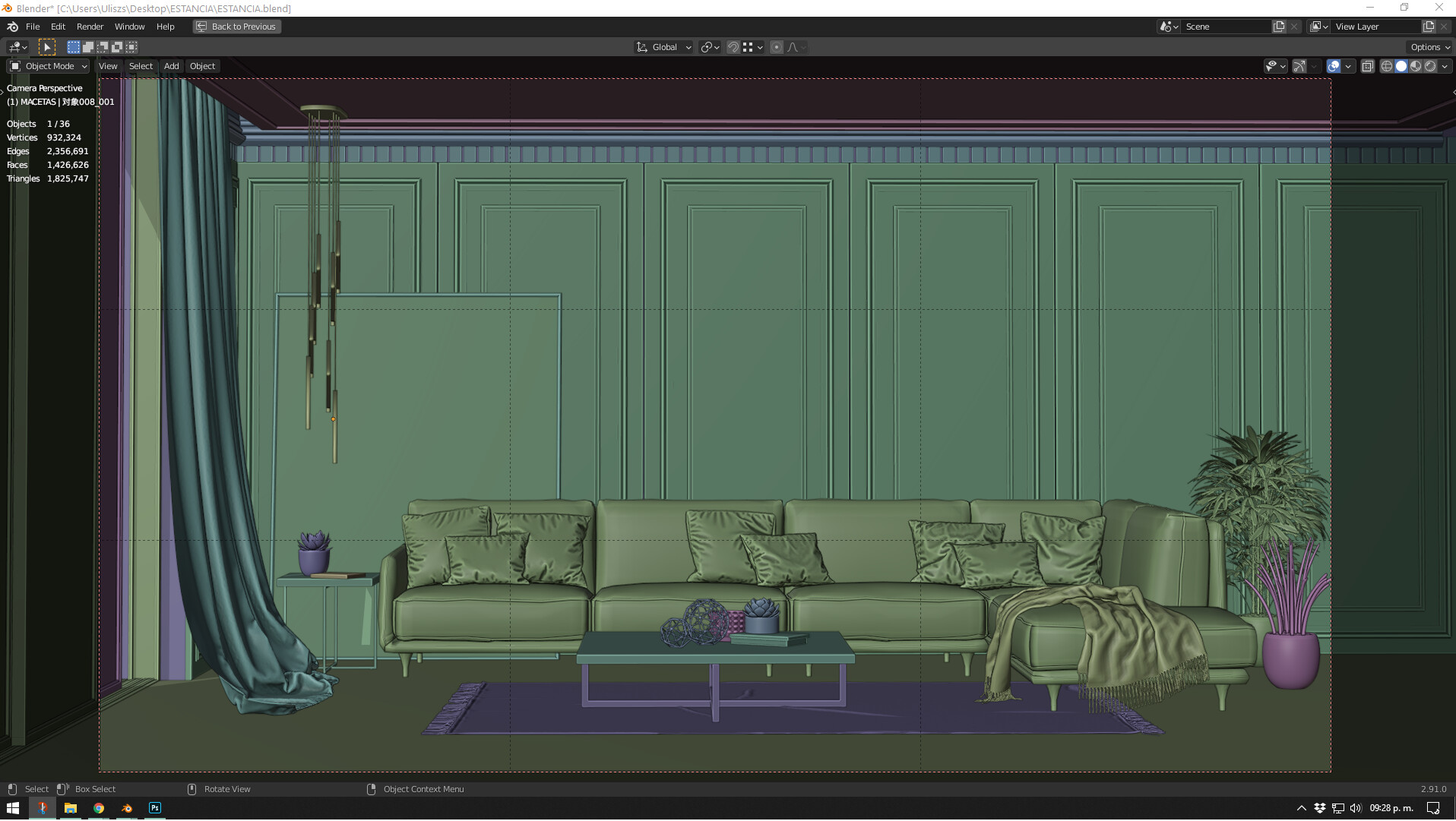Open the transform pivot point dropdown
The width and height of the screenshot is (1456, 821).
(710, 47)
